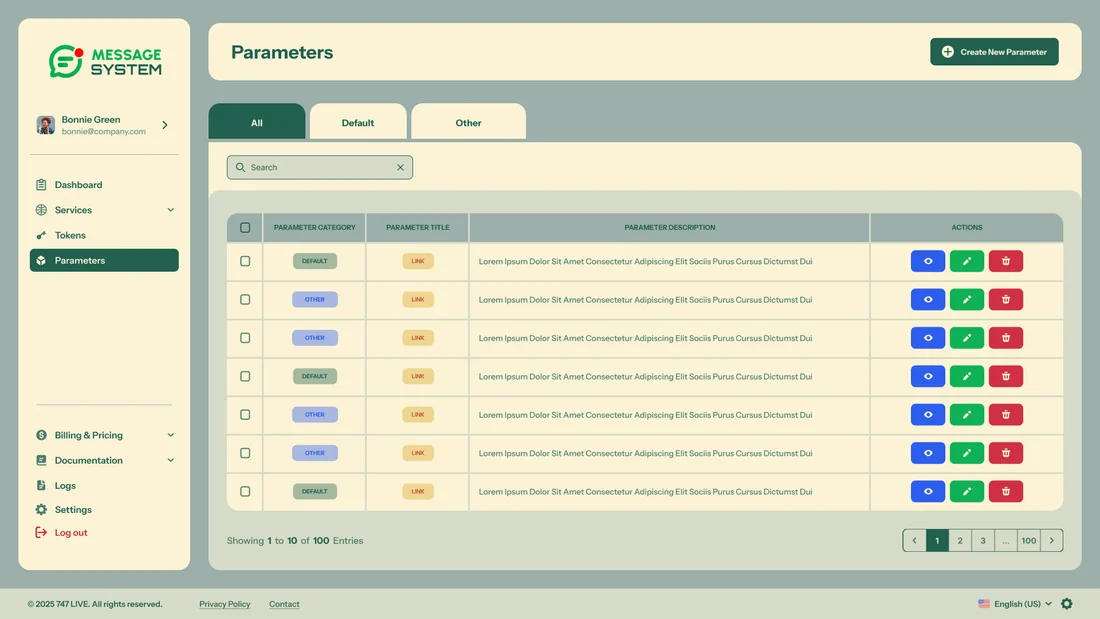The width and height of the screenshot is (1100, 619).
Task: Check the second row's checkbox
Action: coord(245,300)
